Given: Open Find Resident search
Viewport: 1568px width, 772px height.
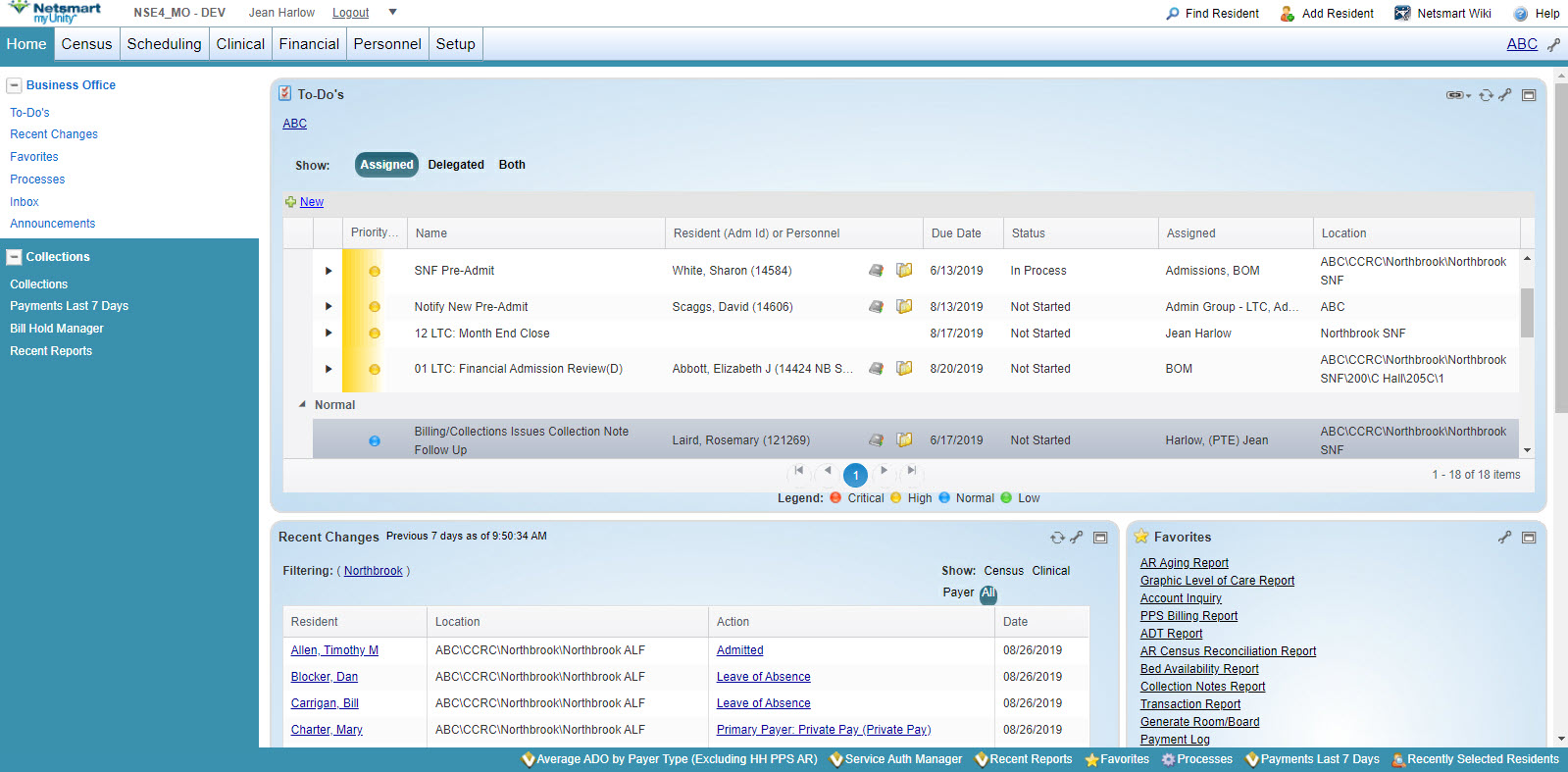Looking at the screenshot, I should (1212, 14).
